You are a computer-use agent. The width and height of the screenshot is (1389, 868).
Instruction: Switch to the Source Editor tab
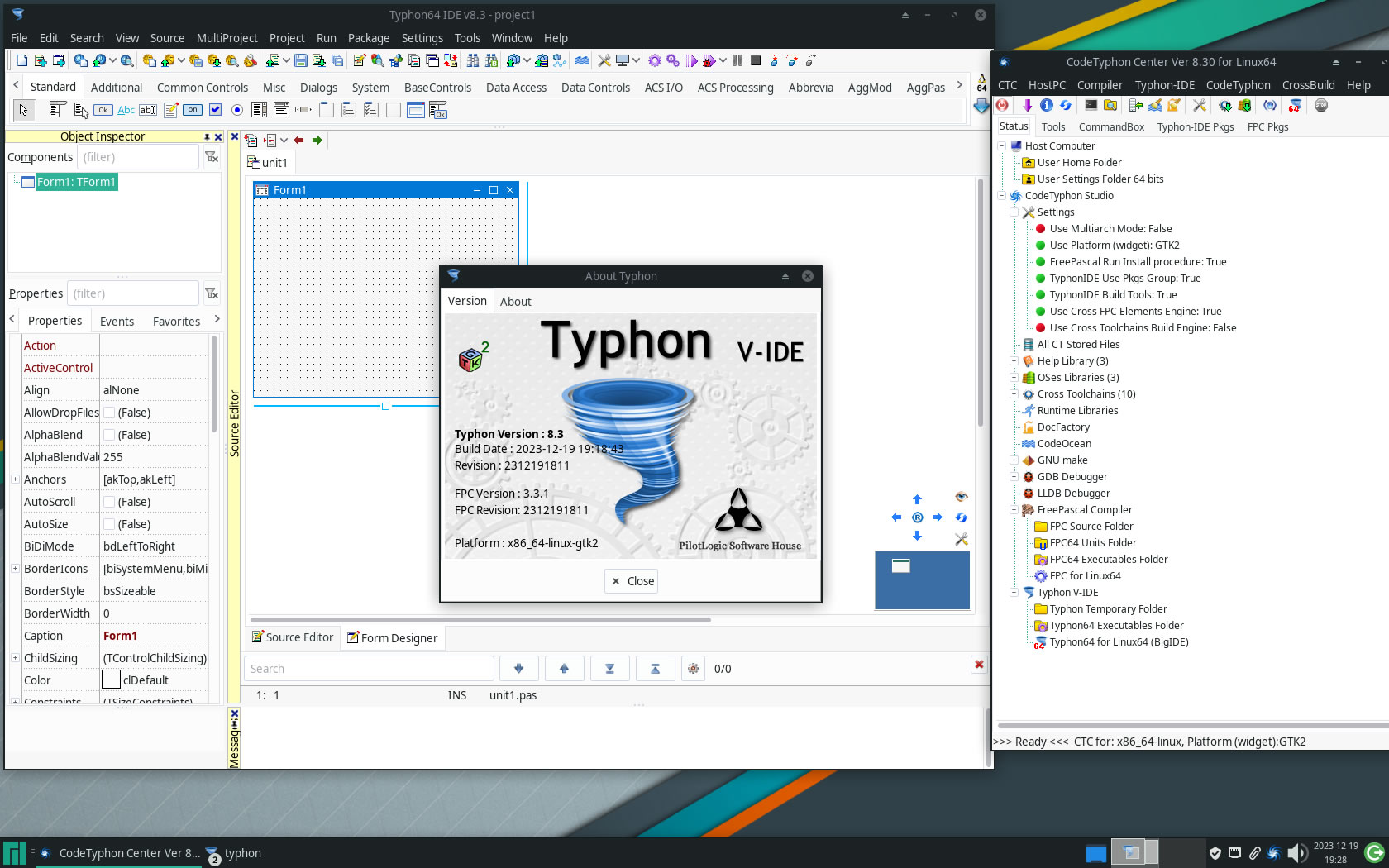click(x=293, y=637)
